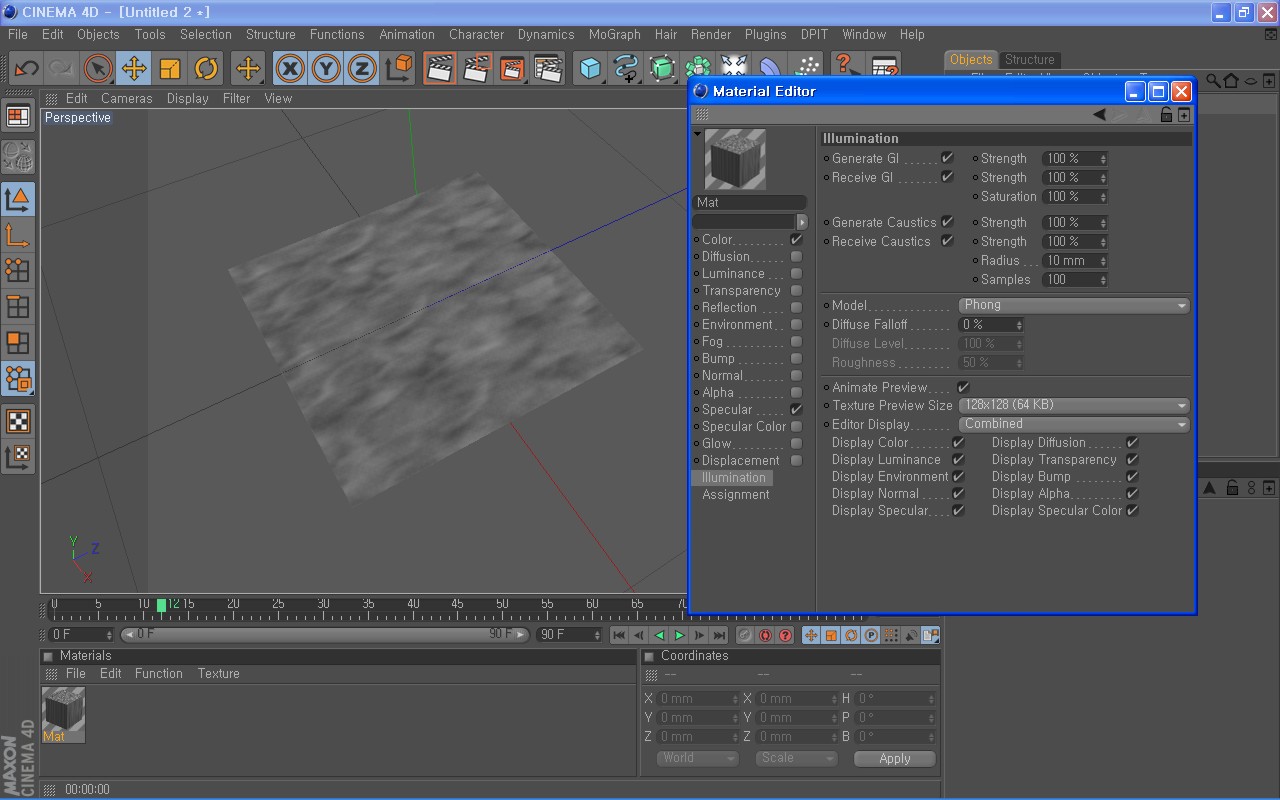Viewport: 1280px width, 800px height.
Task: Render the active view clapperboard icon
Action: [440, 69]
